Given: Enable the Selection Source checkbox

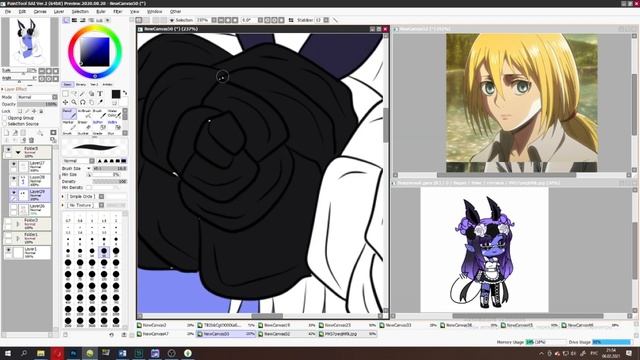Looking at the screenshot, I should click(5, 124).
